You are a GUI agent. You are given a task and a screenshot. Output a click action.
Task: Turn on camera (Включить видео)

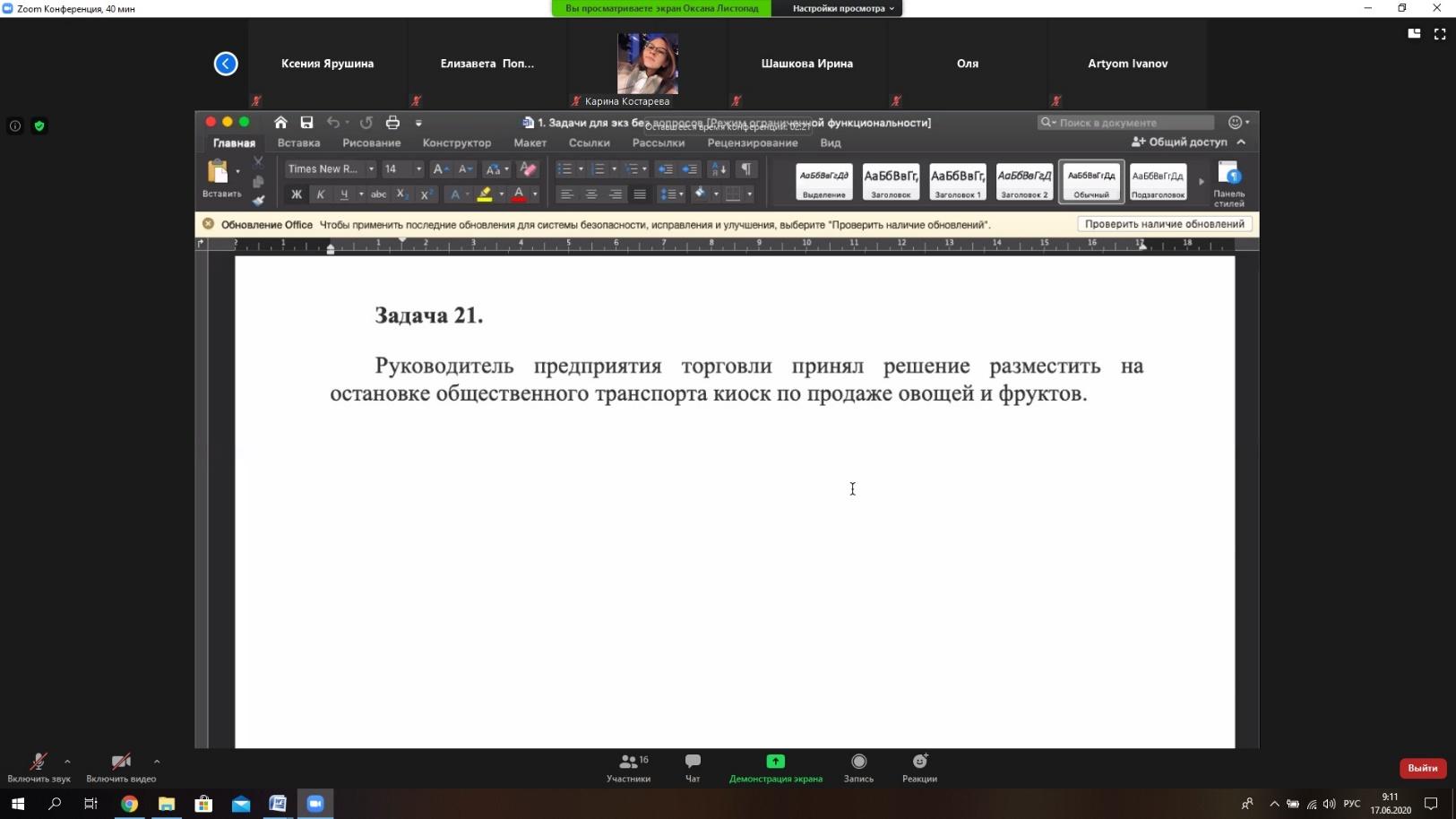point(121,768)
